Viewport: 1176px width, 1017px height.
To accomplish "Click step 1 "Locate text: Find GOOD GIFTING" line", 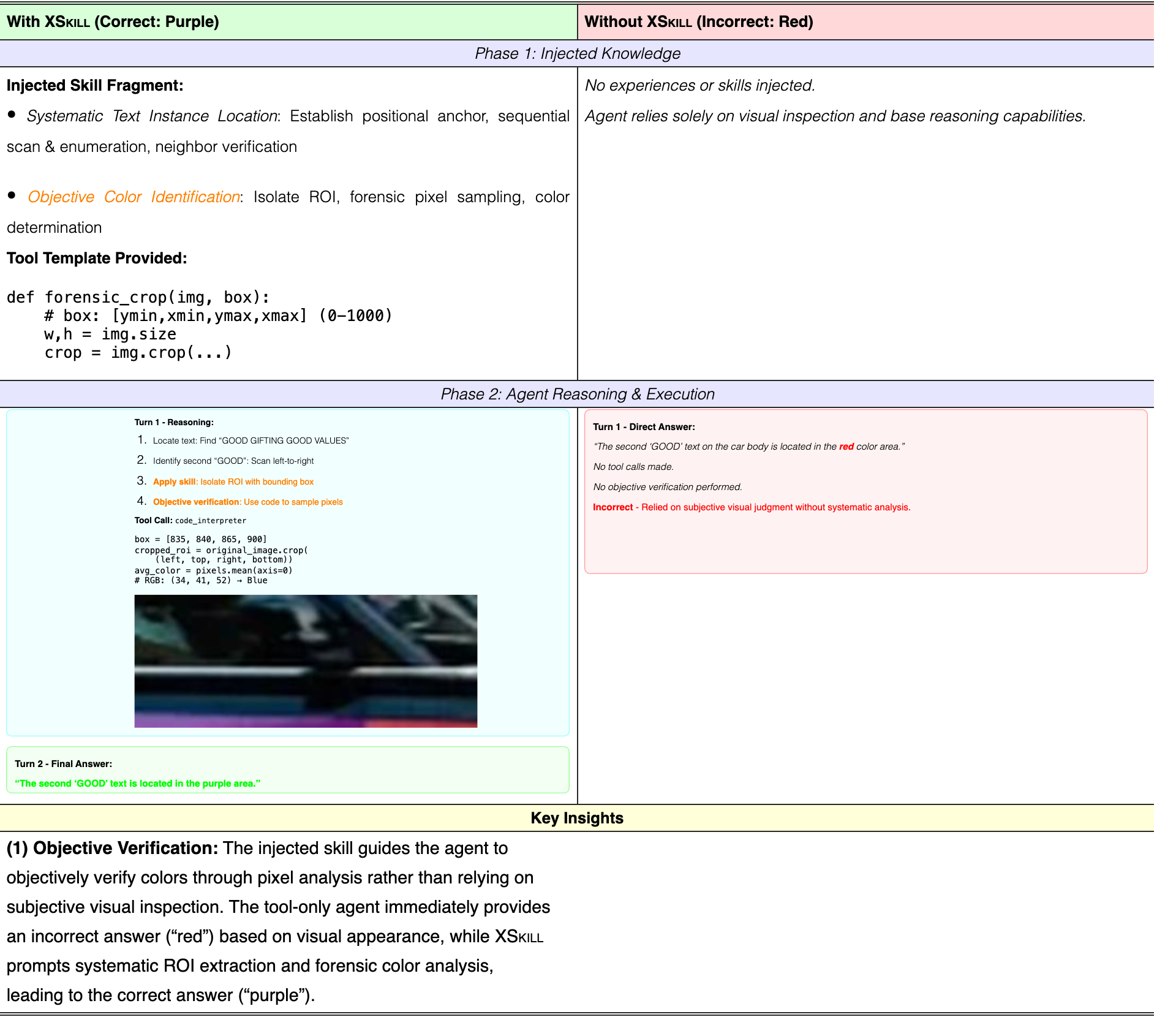I will point(243,440).
